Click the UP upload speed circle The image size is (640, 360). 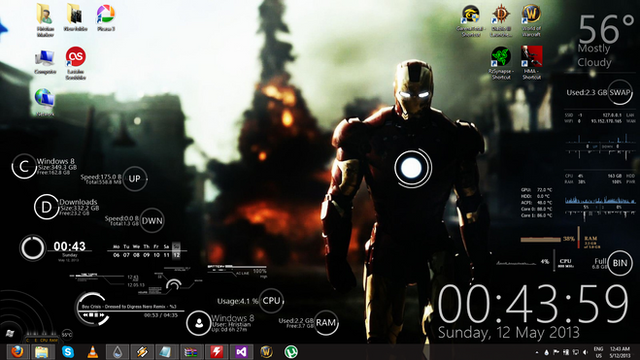[135, 179]
